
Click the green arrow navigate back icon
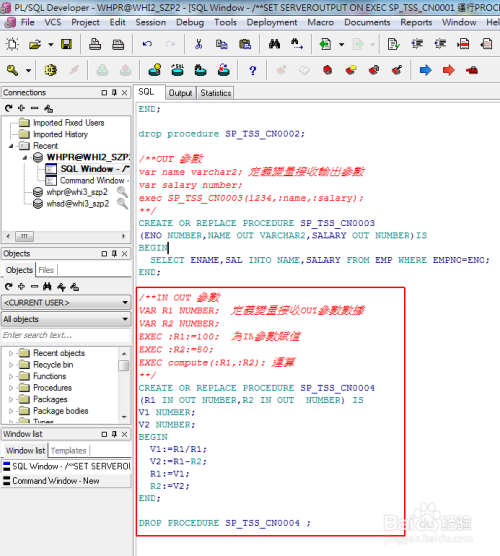pos(326,44)
